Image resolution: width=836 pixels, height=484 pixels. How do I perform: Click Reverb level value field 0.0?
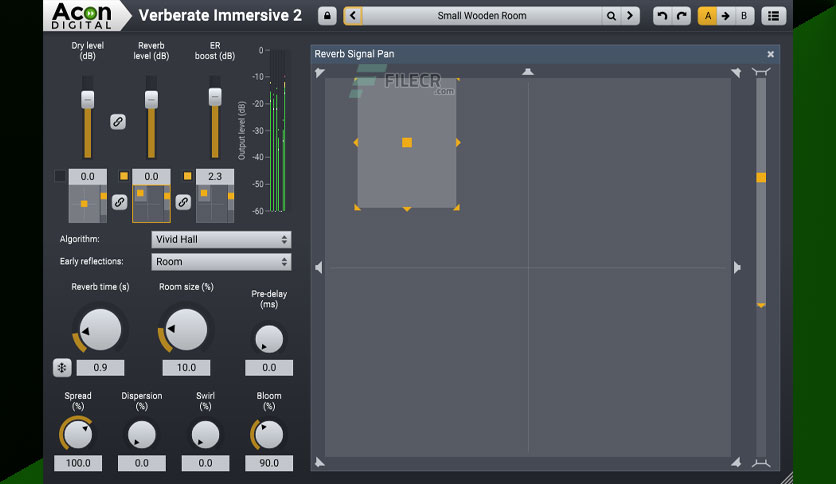(x=151, y=176)
